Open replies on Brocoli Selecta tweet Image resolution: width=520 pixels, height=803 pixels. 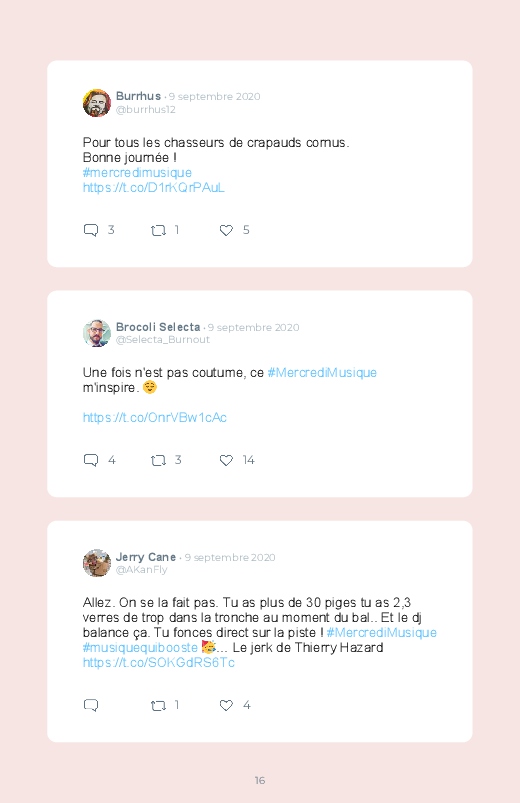91,460
